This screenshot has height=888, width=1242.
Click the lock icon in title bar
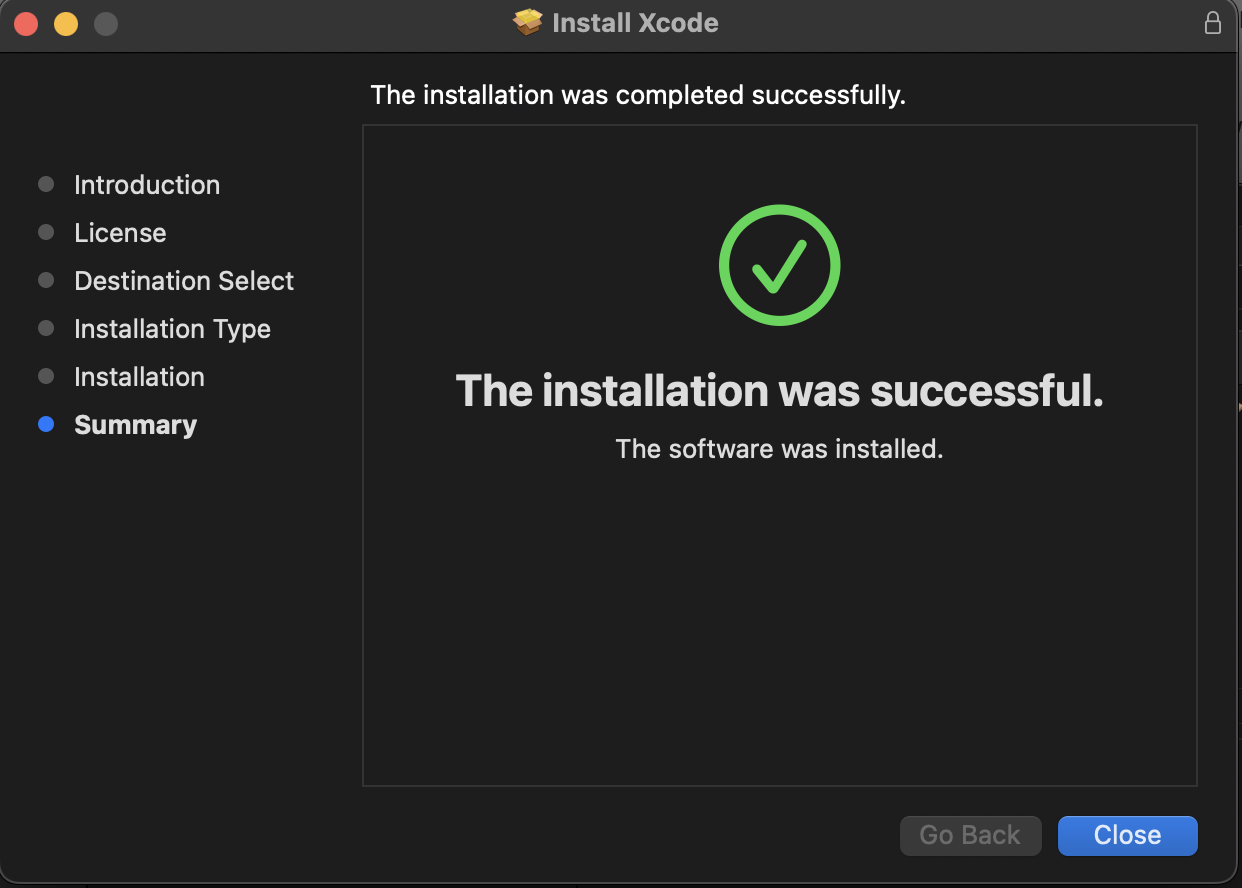tap(1213, 23)
